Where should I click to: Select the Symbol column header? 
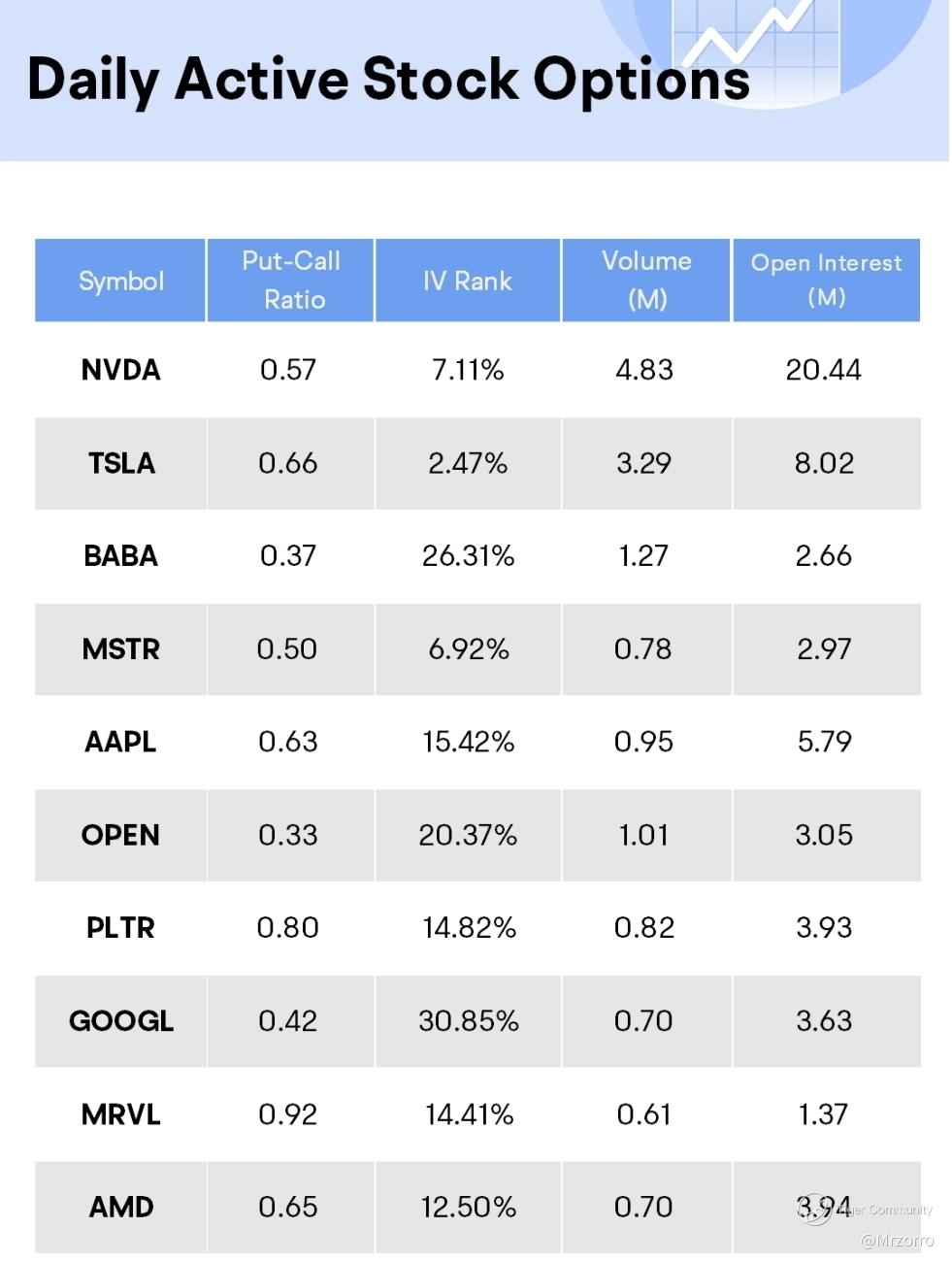(121, 281)
